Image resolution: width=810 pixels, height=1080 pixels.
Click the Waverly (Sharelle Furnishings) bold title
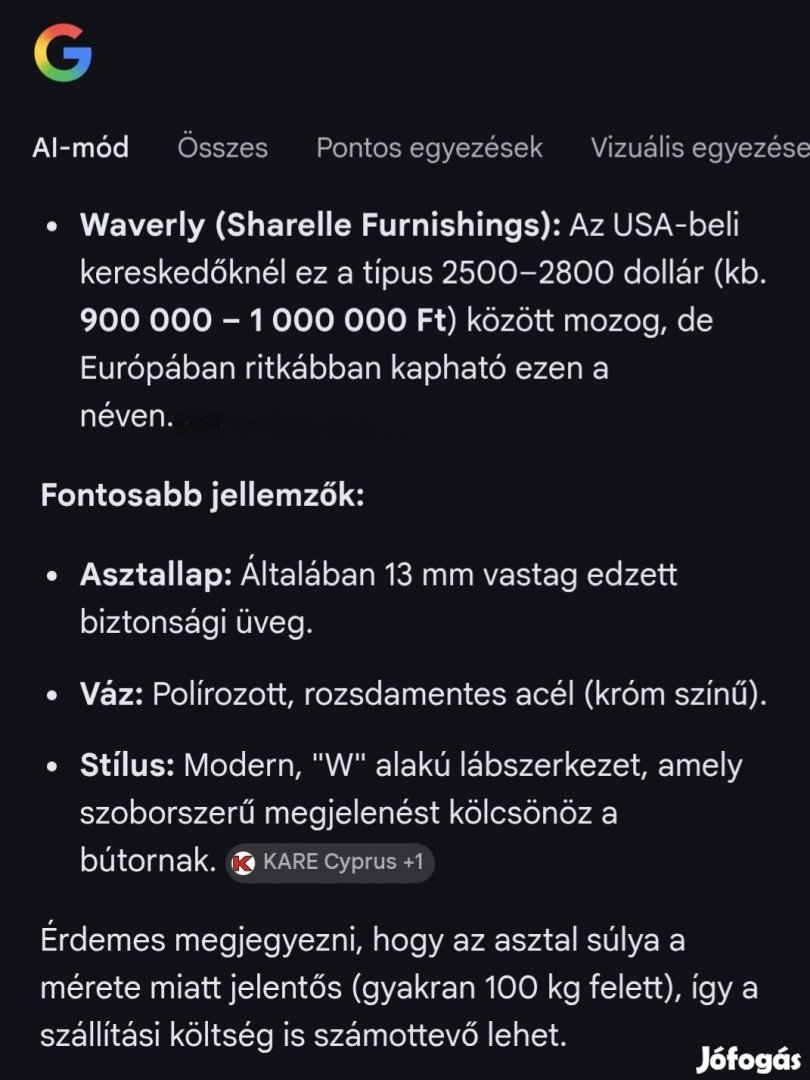(320, 226)
